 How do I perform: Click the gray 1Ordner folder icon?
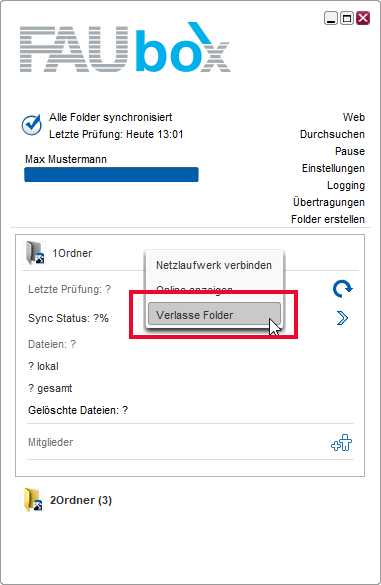click(34, 253)
